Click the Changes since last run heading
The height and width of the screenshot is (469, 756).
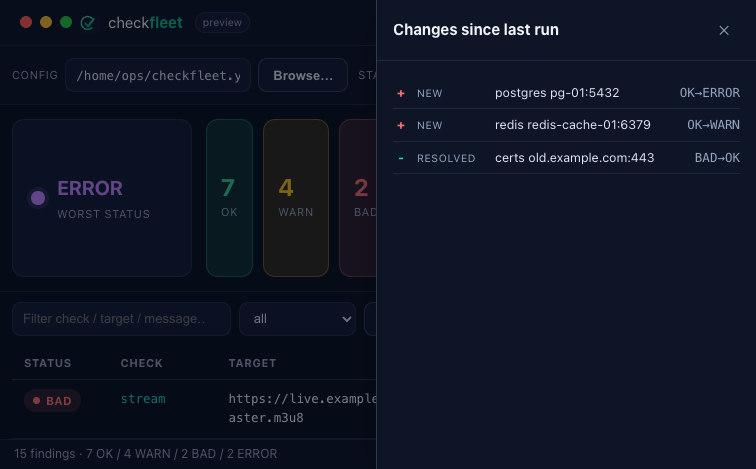pyautogui.click(x=476, y=30)
